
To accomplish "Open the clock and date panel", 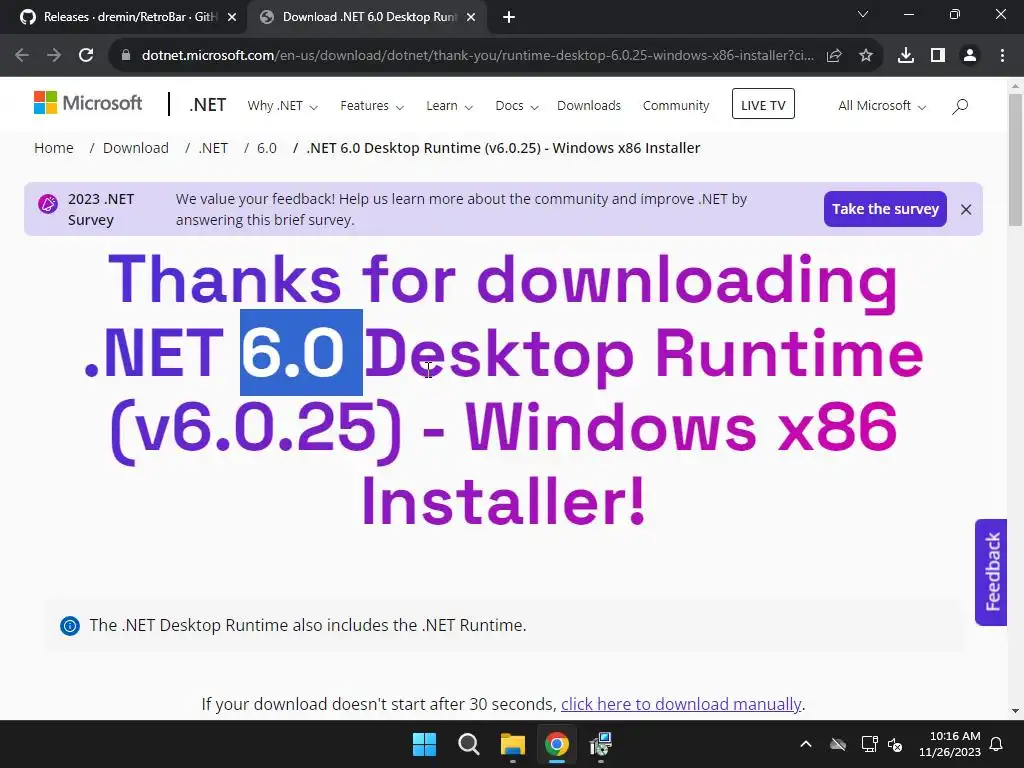I will 950,744.
